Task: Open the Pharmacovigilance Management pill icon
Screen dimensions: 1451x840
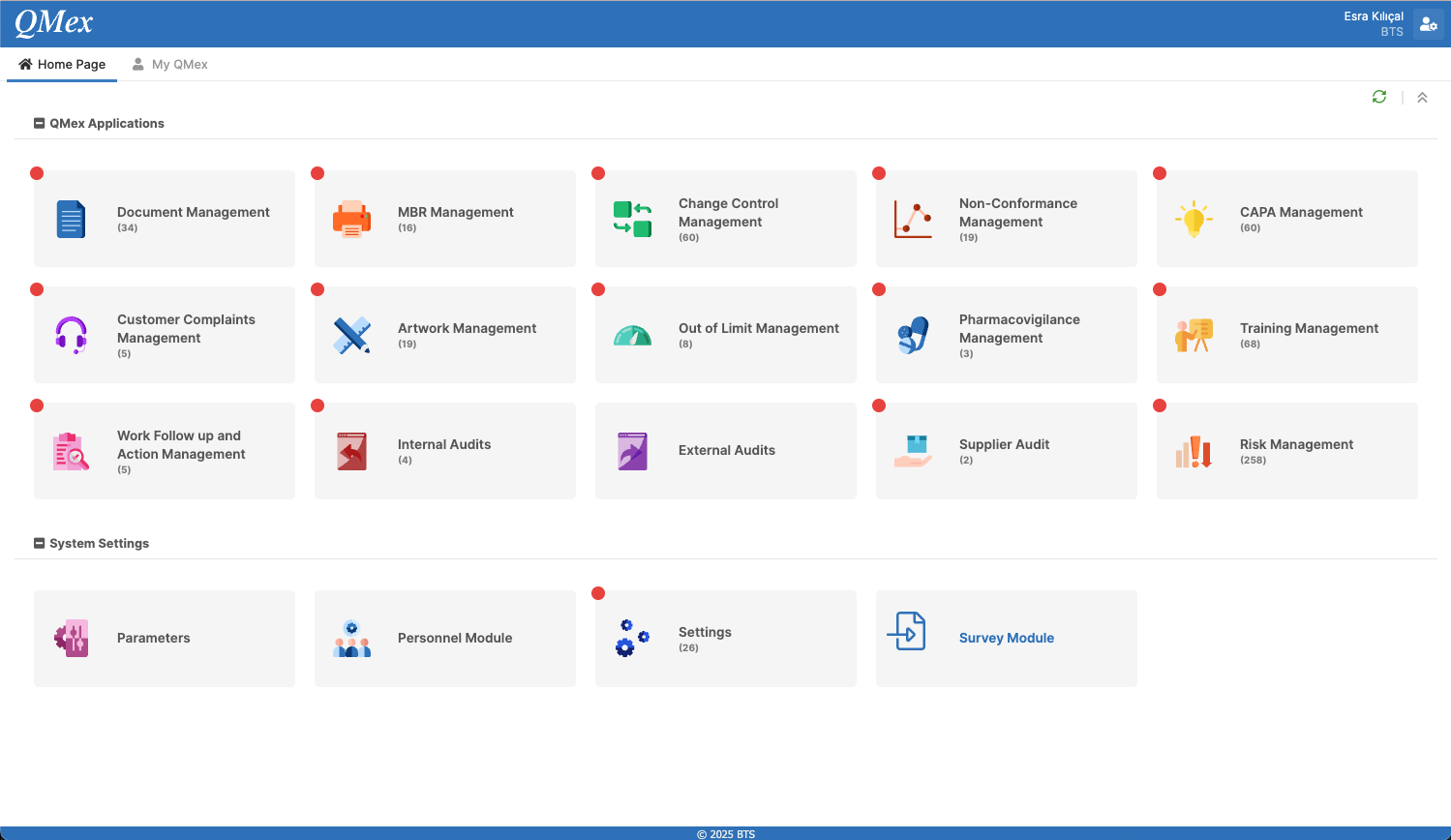Action: [x=913, y=334]
